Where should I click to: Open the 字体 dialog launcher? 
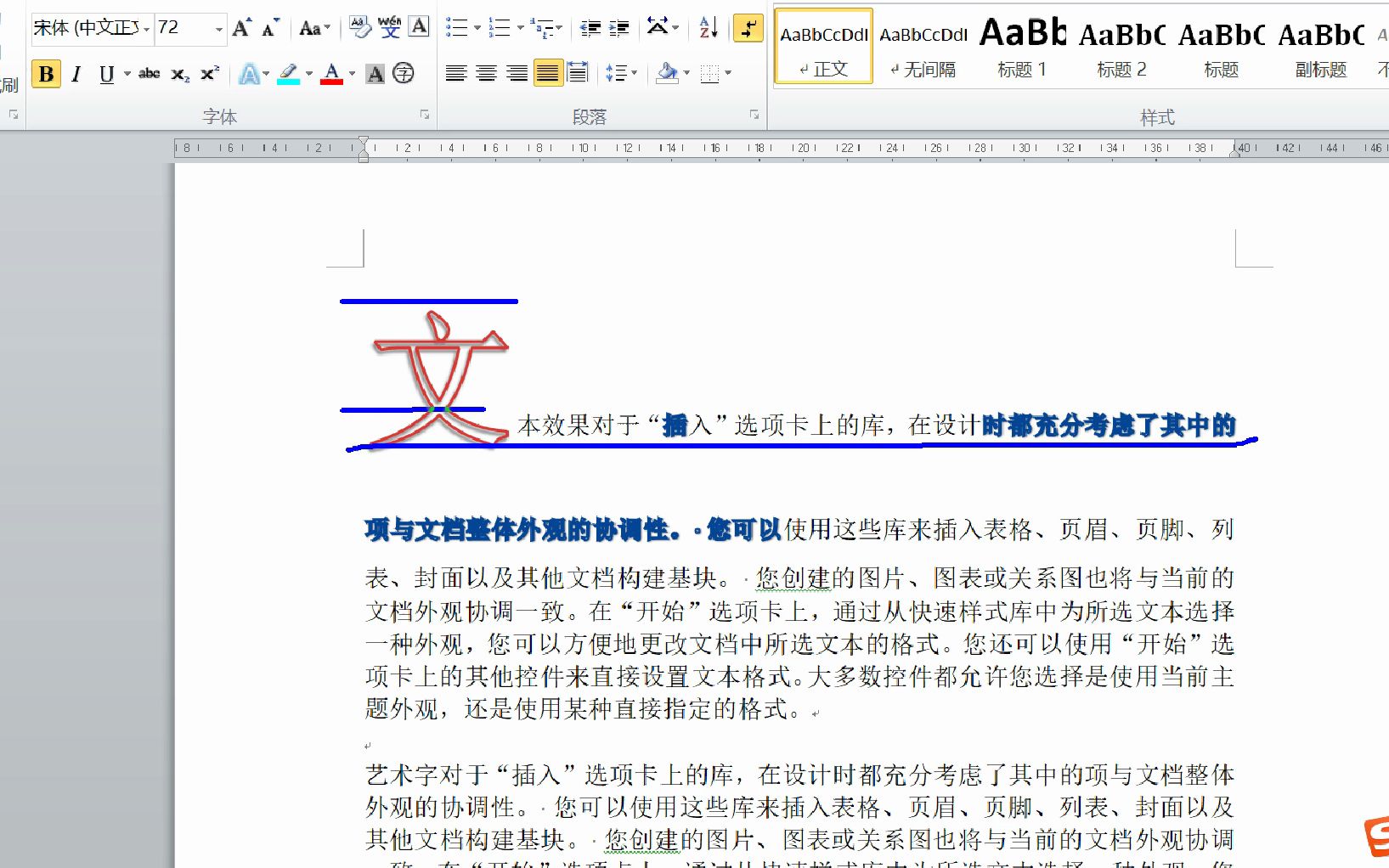click(x=425, y=113)
